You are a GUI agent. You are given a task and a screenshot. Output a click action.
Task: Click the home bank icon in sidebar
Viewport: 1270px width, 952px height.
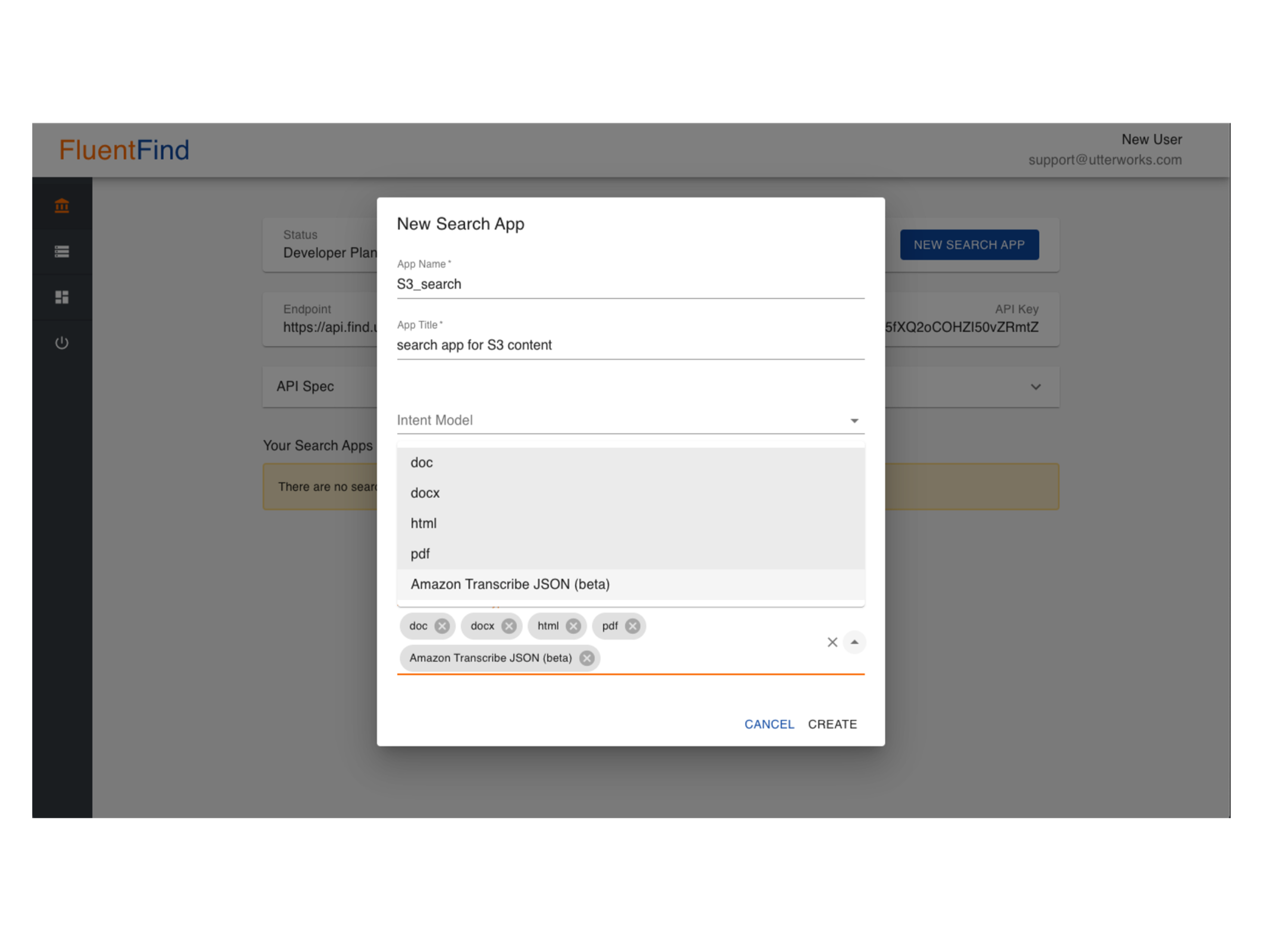(61, 205)
